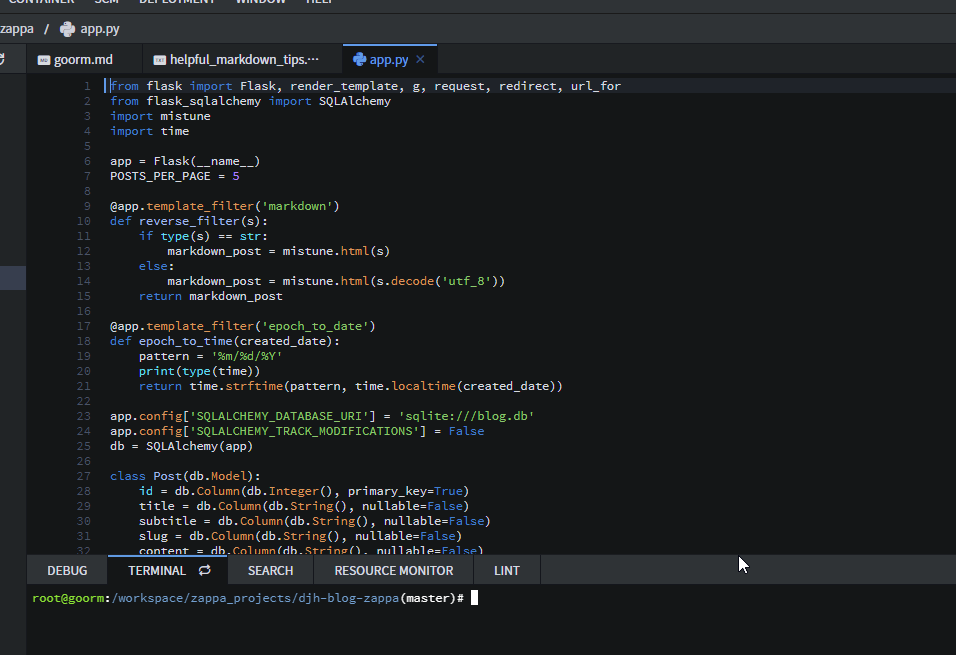Click the refresh icon left of the tabs
This screenshot has width=956, height=655.
pyautogui.click(x=2, y=60)
